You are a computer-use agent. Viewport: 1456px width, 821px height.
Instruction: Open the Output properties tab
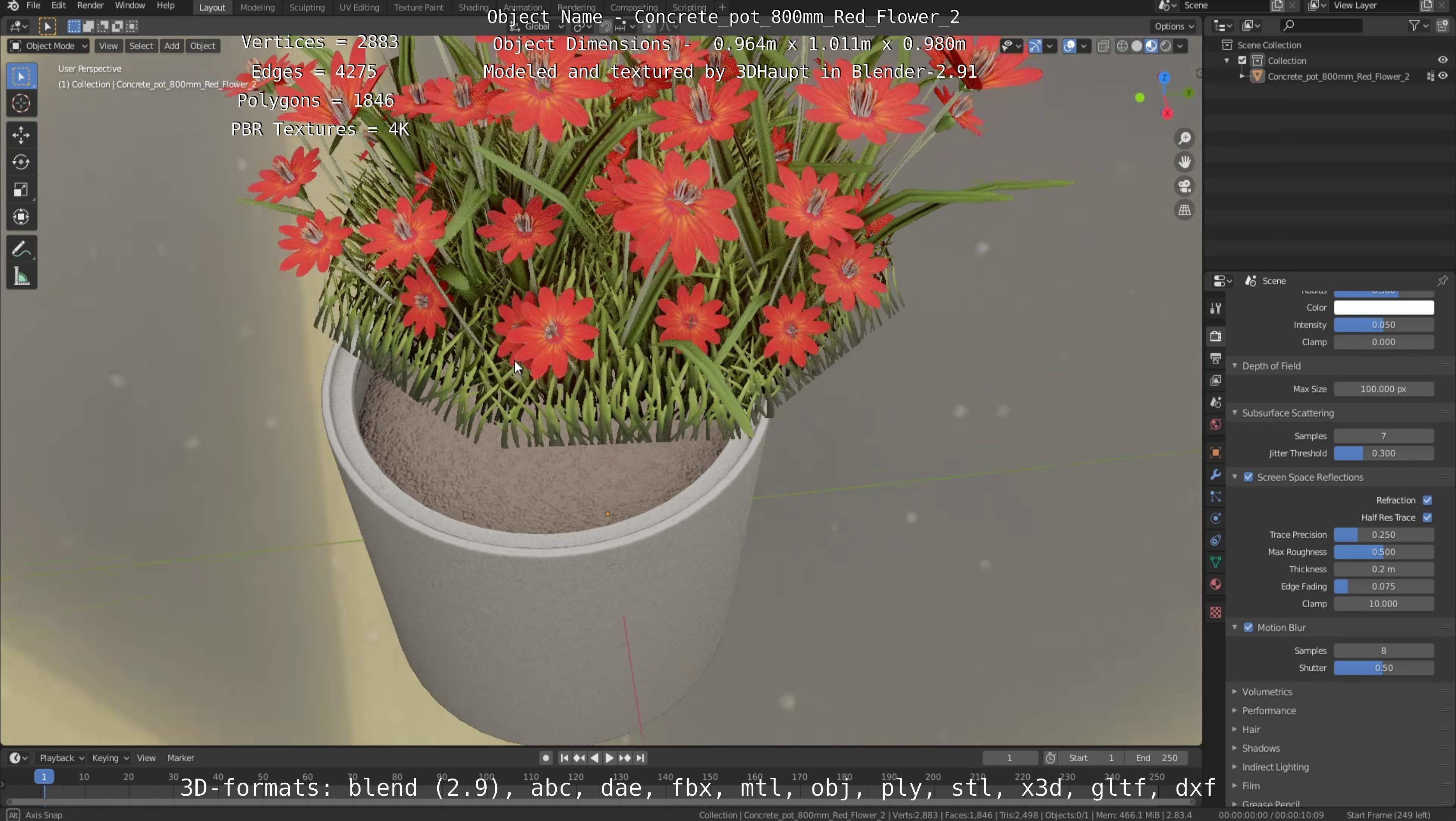[1216, 358]
